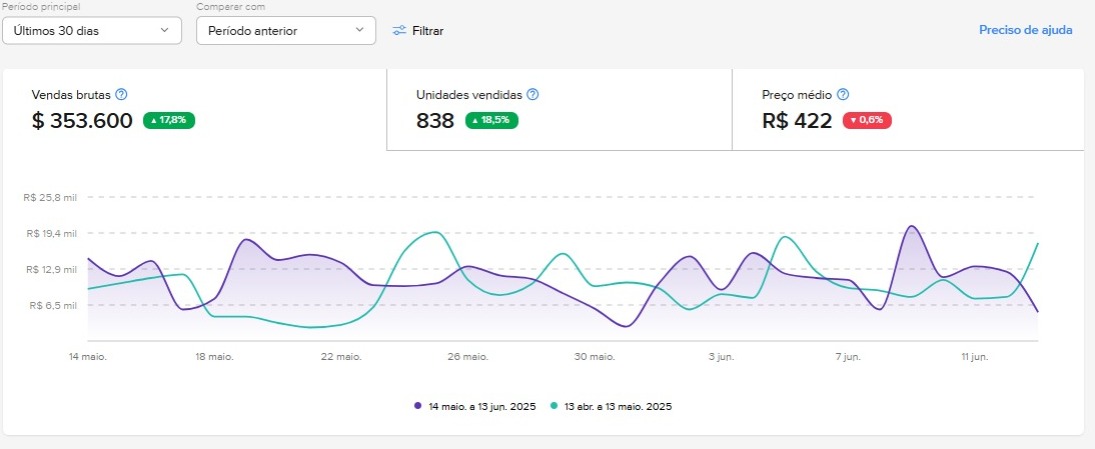Click the red 0,6% decline badge
The width and height of the screenshot is (1095, 449).
coord(866,121)
